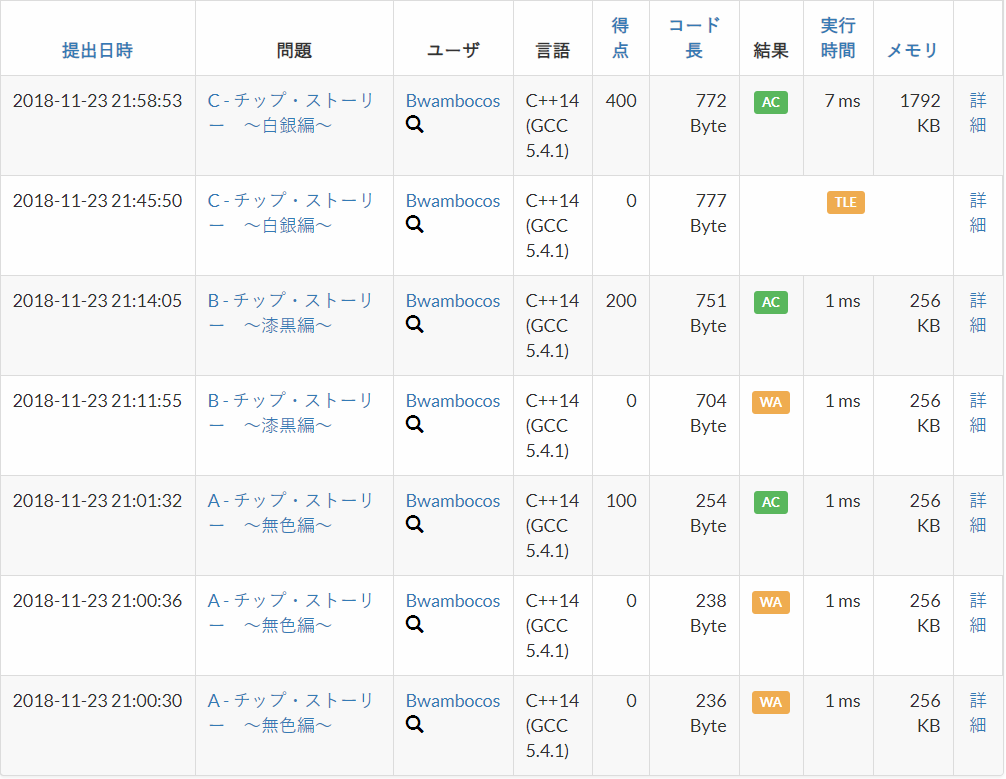Sort by 実行時間 column header

pyautogui.click(x=838, y=38)
